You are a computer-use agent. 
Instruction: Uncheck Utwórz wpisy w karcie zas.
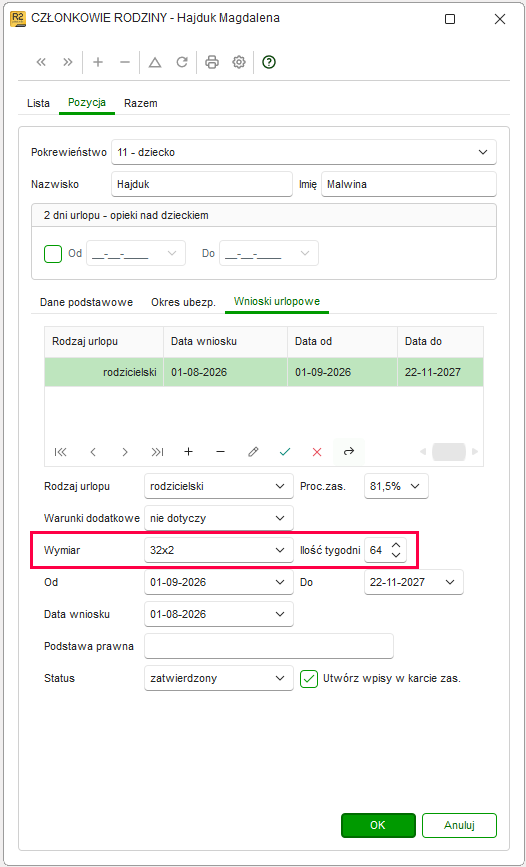[309, 678]
